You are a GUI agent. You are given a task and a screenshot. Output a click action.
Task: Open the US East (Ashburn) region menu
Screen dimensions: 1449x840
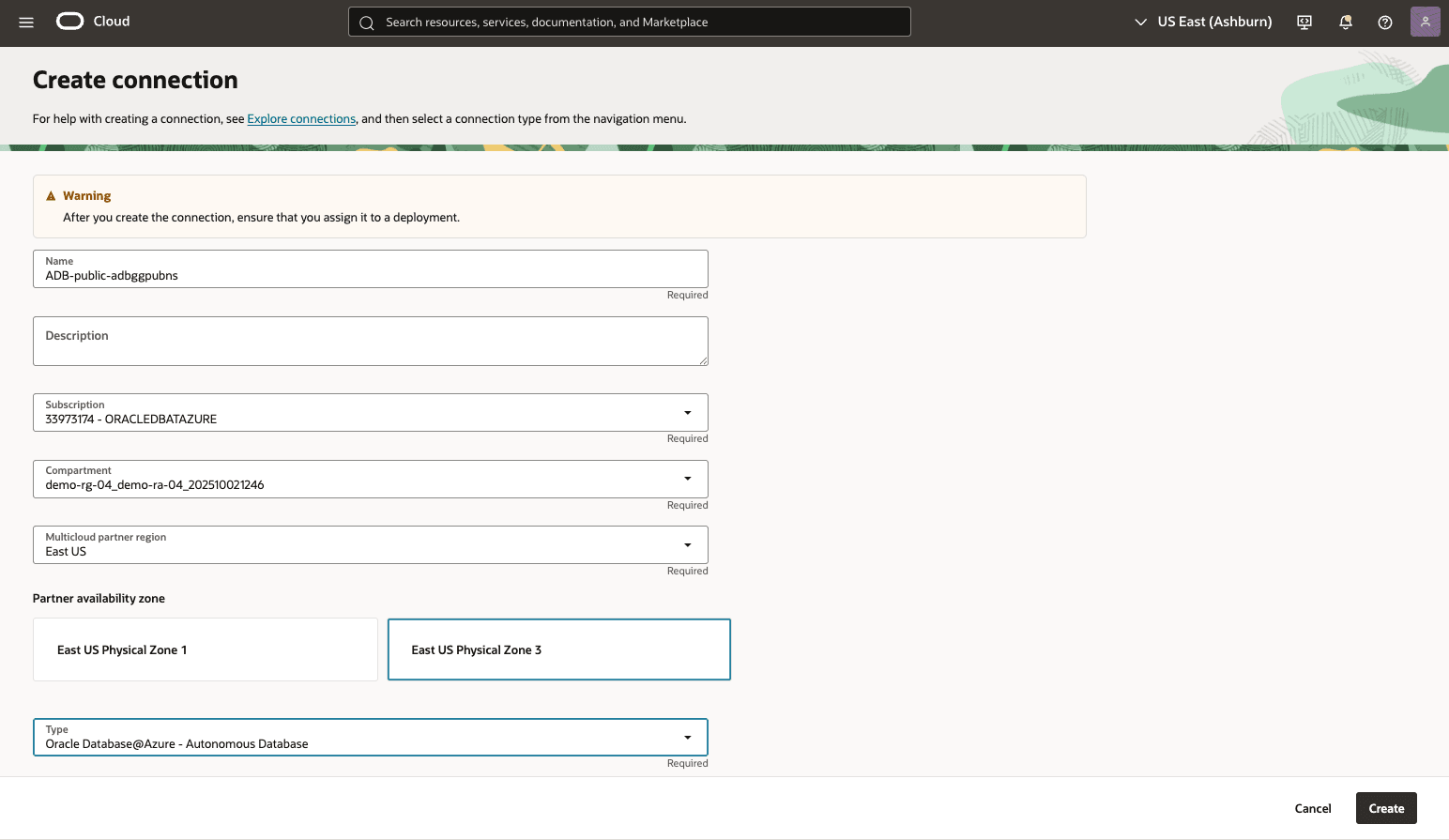[x=1202, y=22]
